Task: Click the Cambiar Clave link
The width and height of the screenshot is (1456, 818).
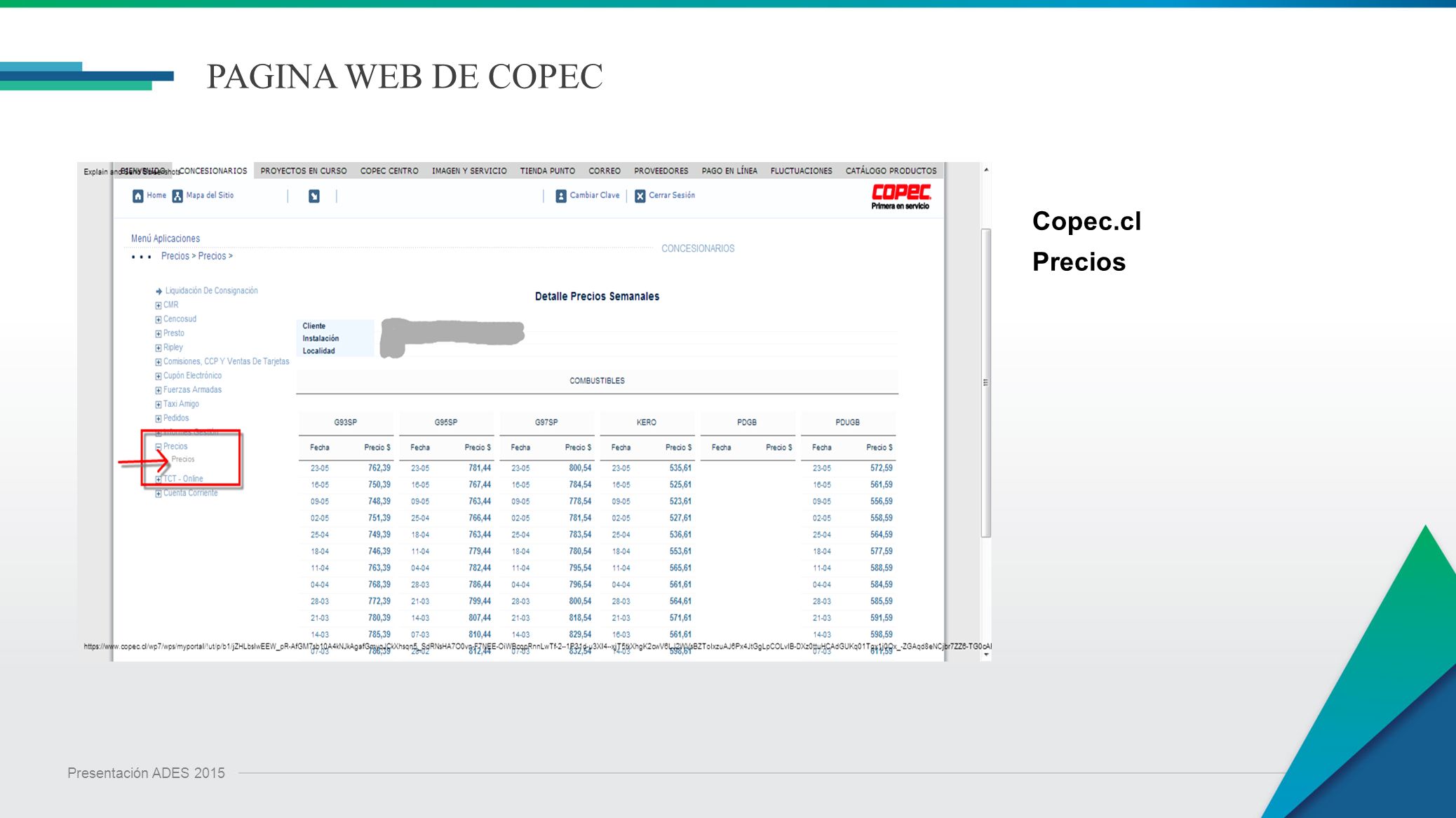Action: point(595,195)
